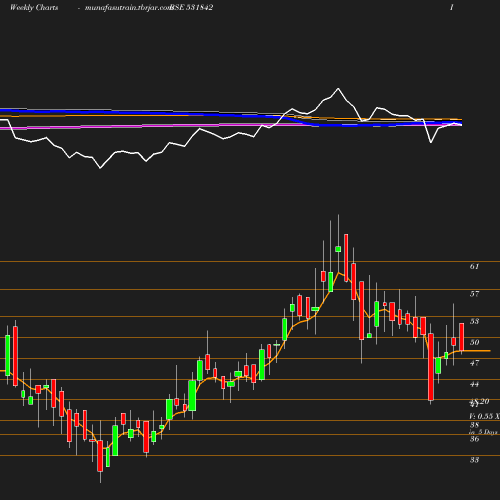Click the price axis label "50"
This screenshot has height=500, width=500.
[474, 342]
